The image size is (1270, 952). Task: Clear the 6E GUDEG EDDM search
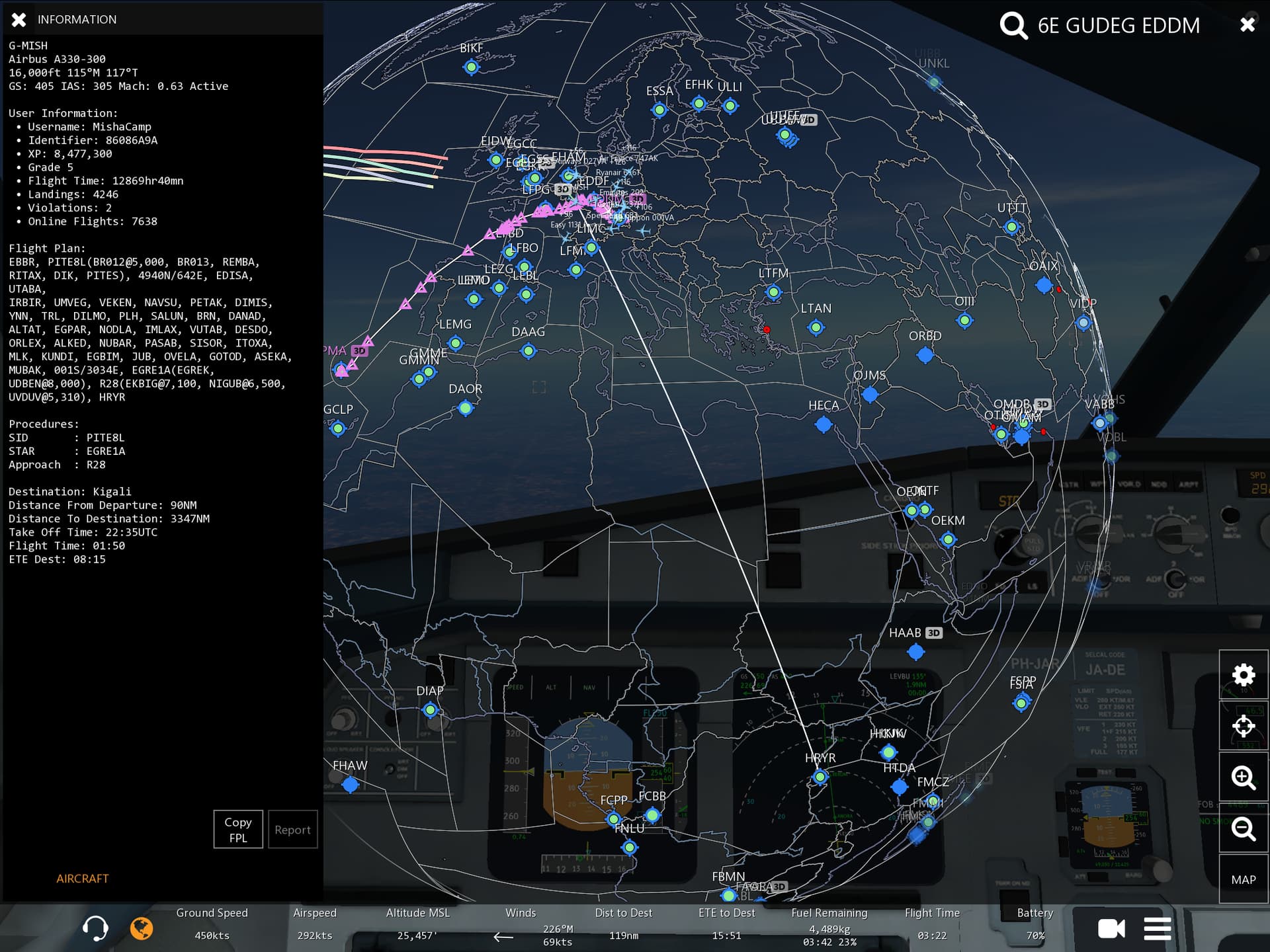(x=1247, y=25)
